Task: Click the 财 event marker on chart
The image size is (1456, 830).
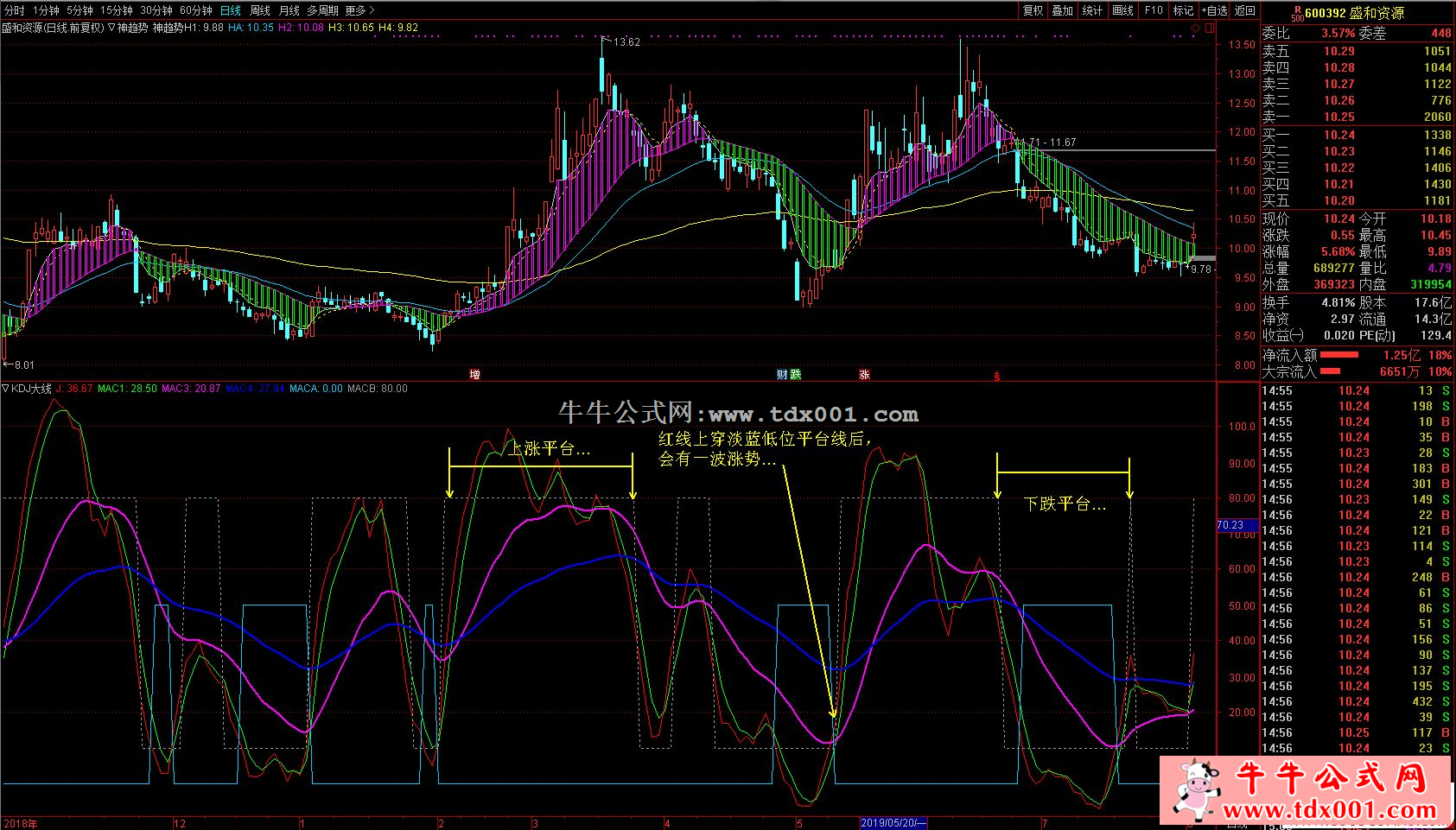Action: 783,374
